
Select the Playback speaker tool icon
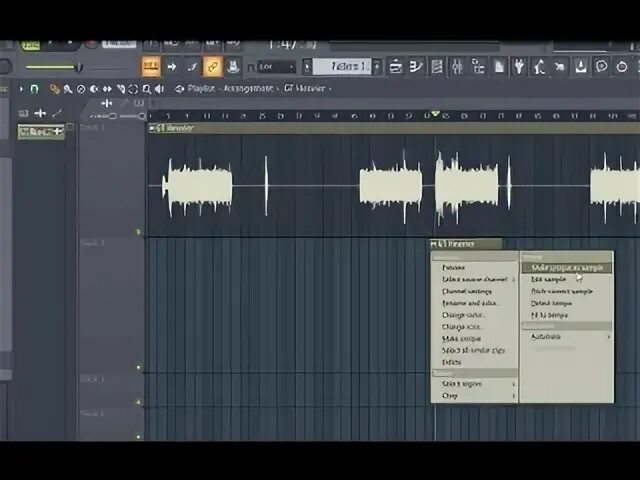(x=160, y=89)
